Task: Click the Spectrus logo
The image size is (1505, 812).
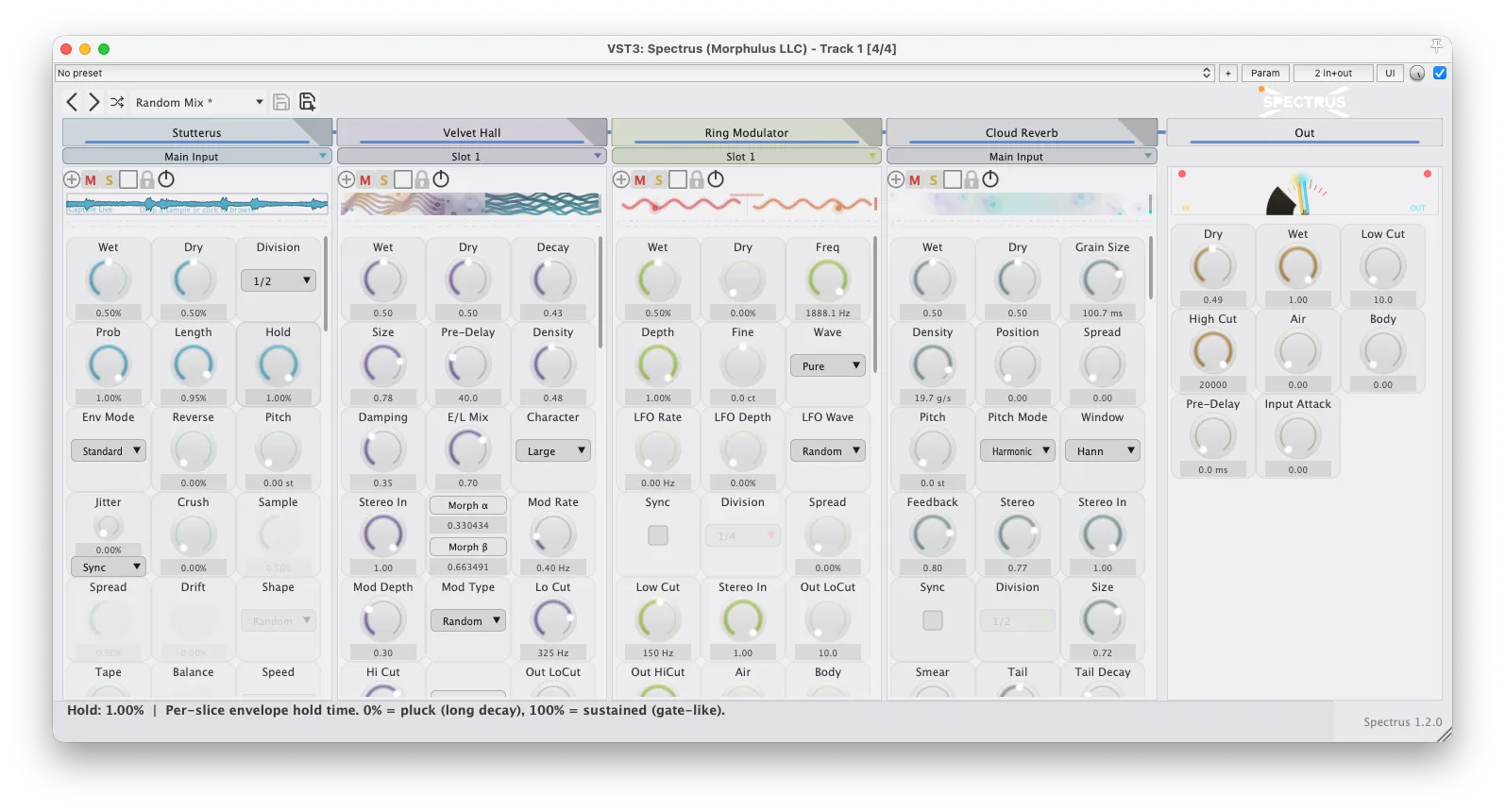Action: point(1304,101)
